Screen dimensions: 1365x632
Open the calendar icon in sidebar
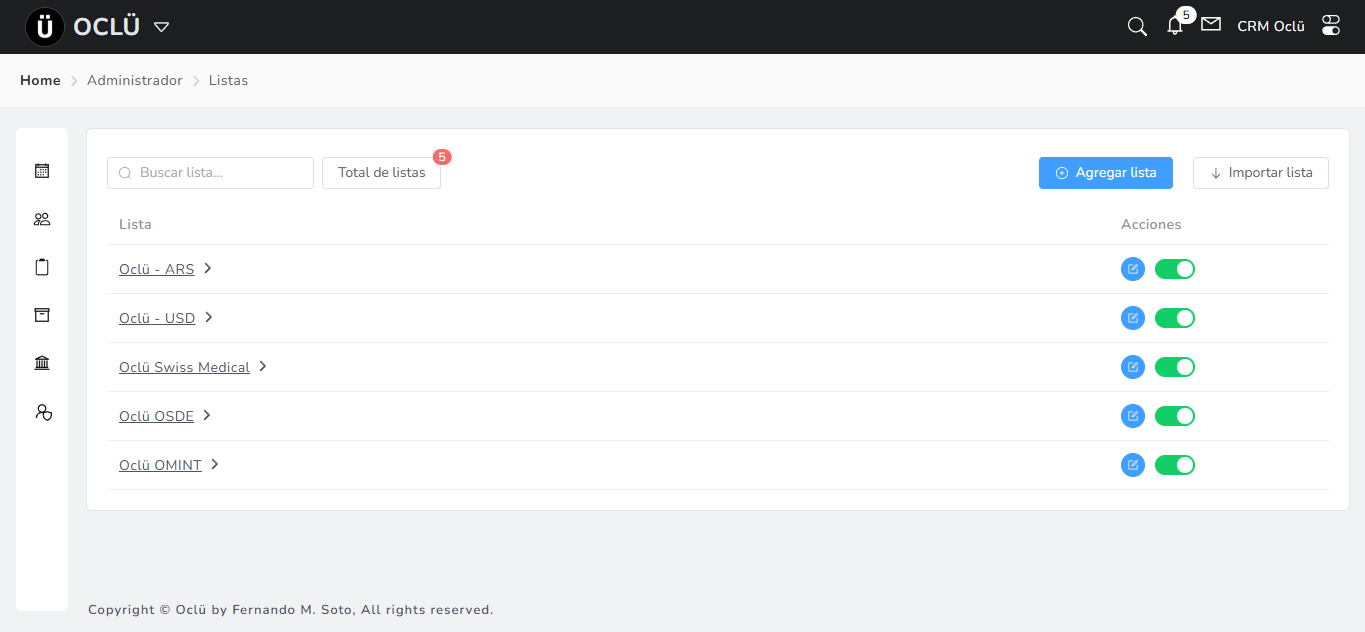[42, 171]
